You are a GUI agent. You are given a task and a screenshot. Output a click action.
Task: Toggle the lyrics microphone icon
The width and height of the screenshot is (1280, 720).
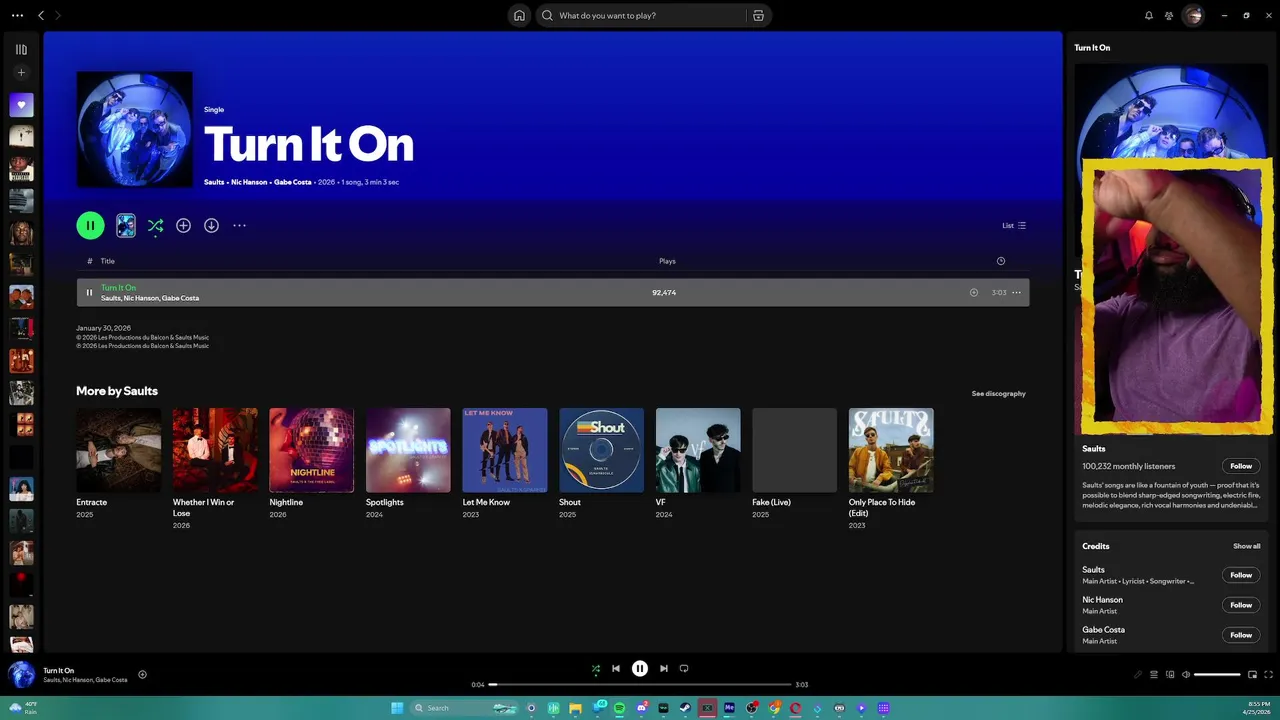tap(1137, 675)
